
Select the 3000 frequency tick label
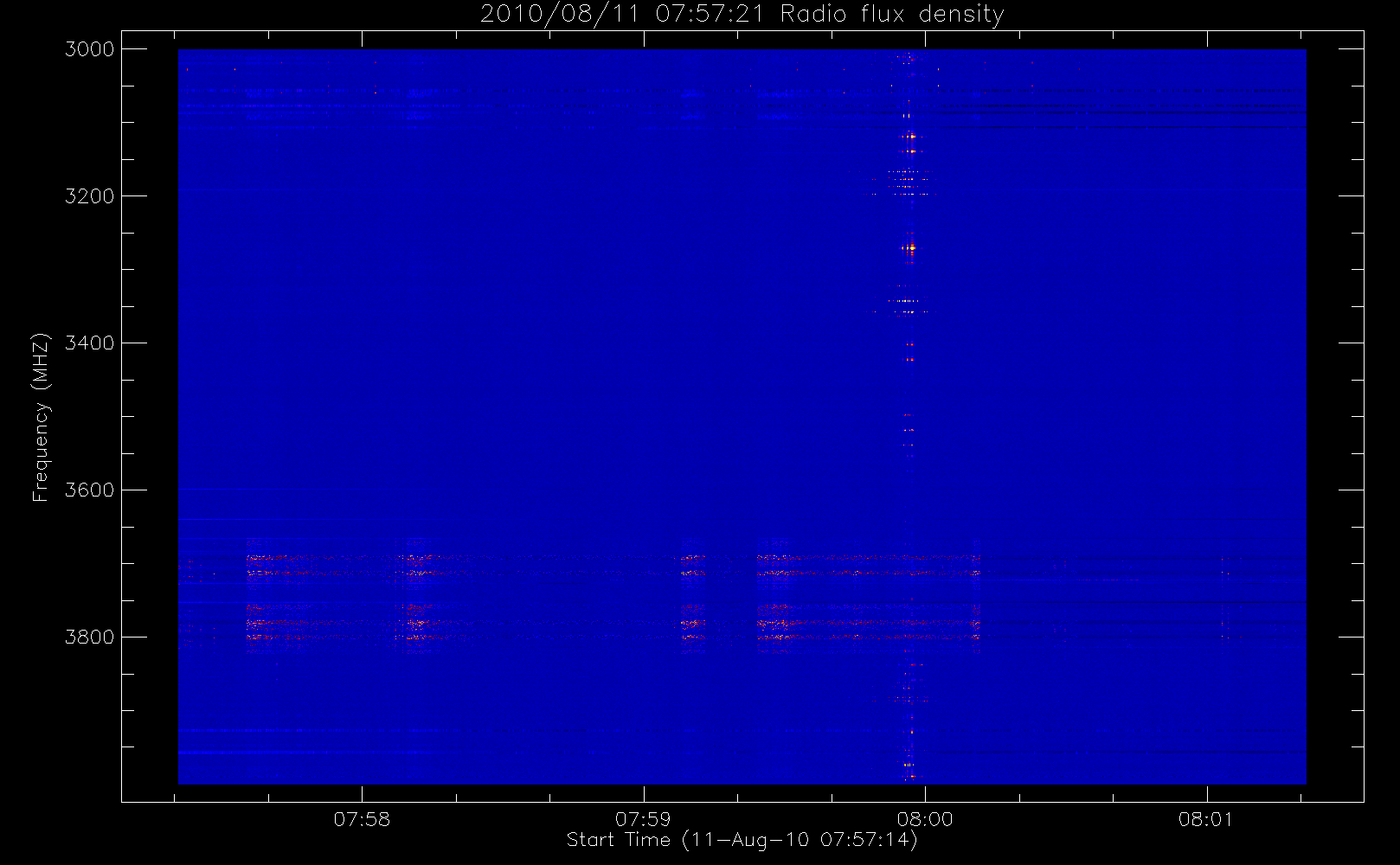tap(90, 49)
